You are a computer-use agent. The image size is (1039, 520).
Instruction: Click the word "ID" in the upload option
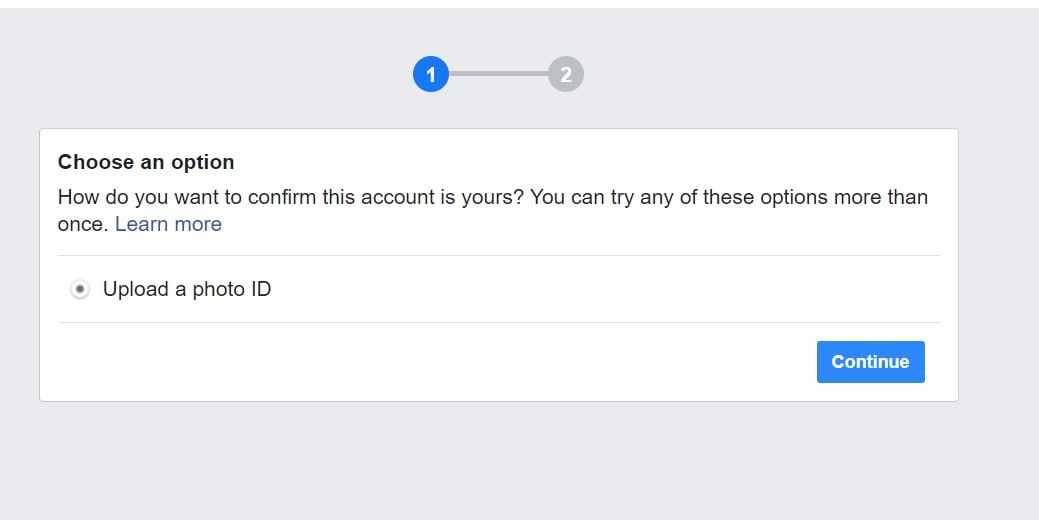(259, 289)
